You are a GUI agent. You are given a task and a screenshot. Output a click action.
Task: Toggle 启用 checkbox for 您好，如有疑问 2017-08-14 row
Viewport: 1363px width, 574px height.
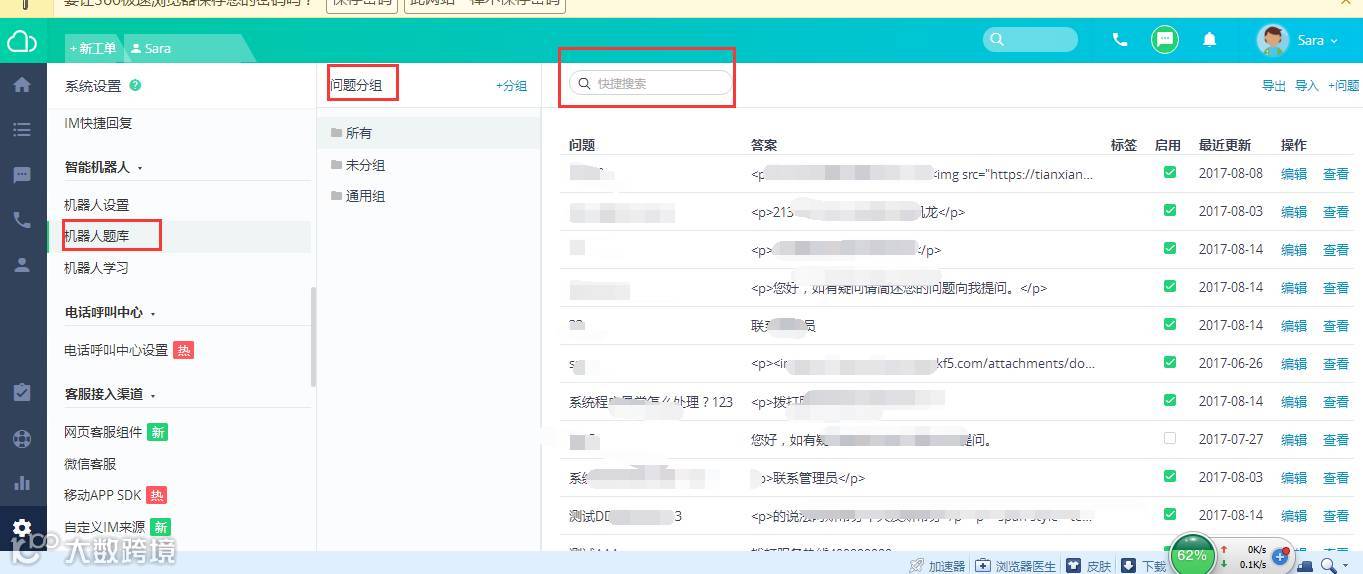click(x=1169, y=287)
